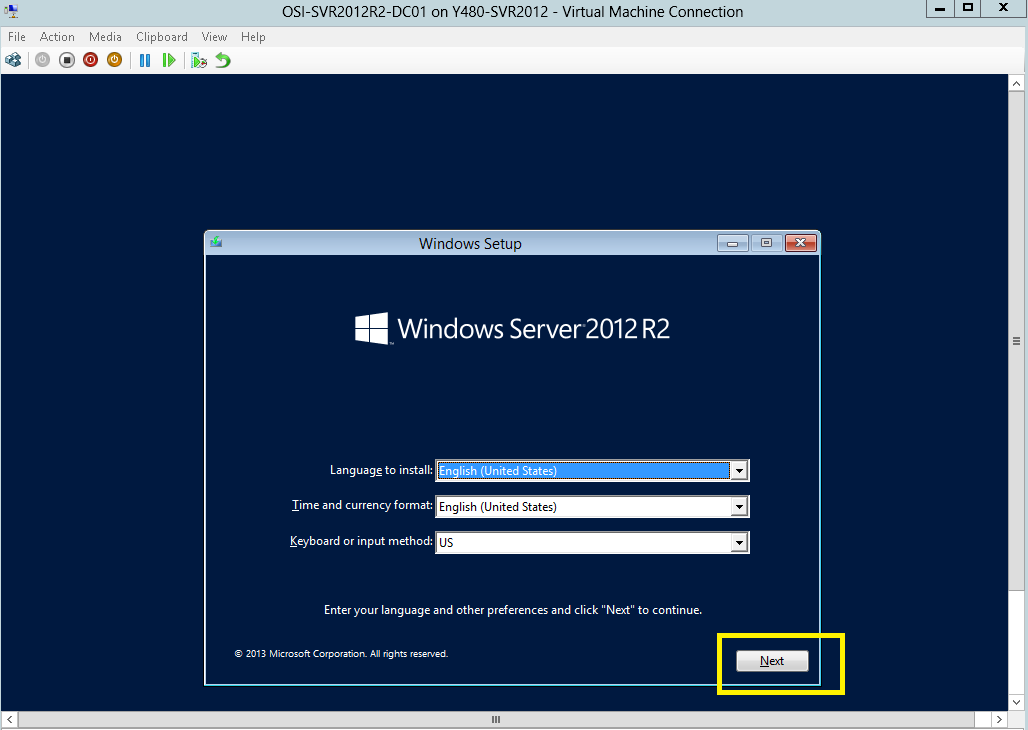Close the Virtual Machine Connection window
The height and width of the screenshot is (730, 1028).
pos(1003,9)
